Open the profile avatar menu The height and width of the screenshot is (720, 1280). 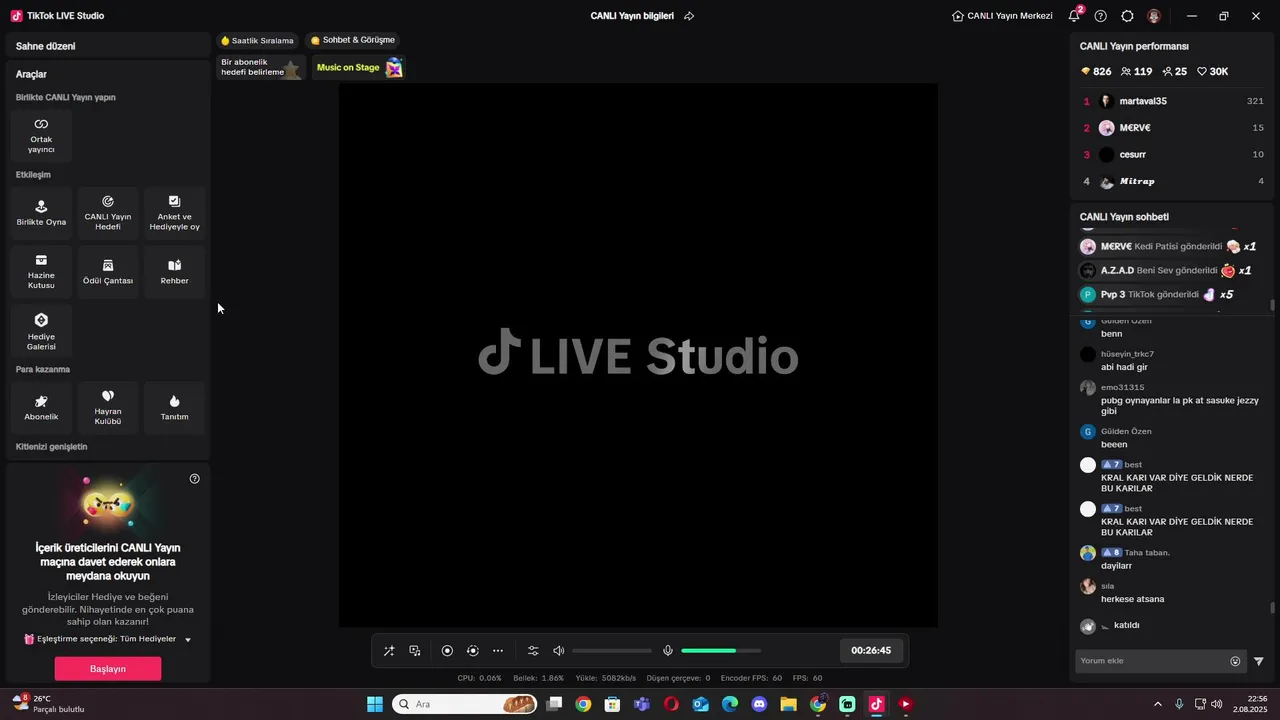pos(1154,16)
